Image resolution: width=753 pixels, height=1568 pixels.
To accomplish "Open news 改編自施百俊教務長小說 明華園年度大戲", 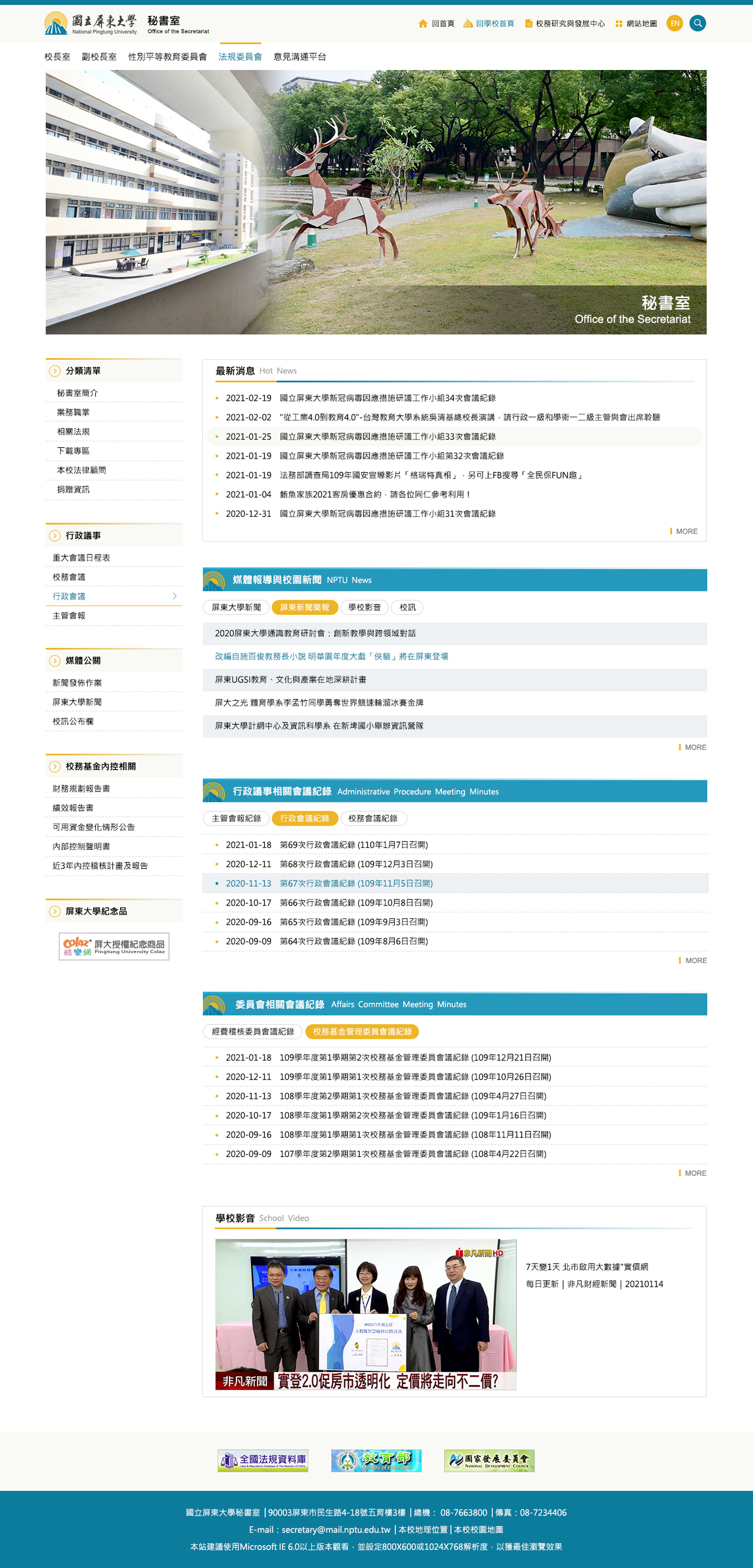I will (331, 657).
